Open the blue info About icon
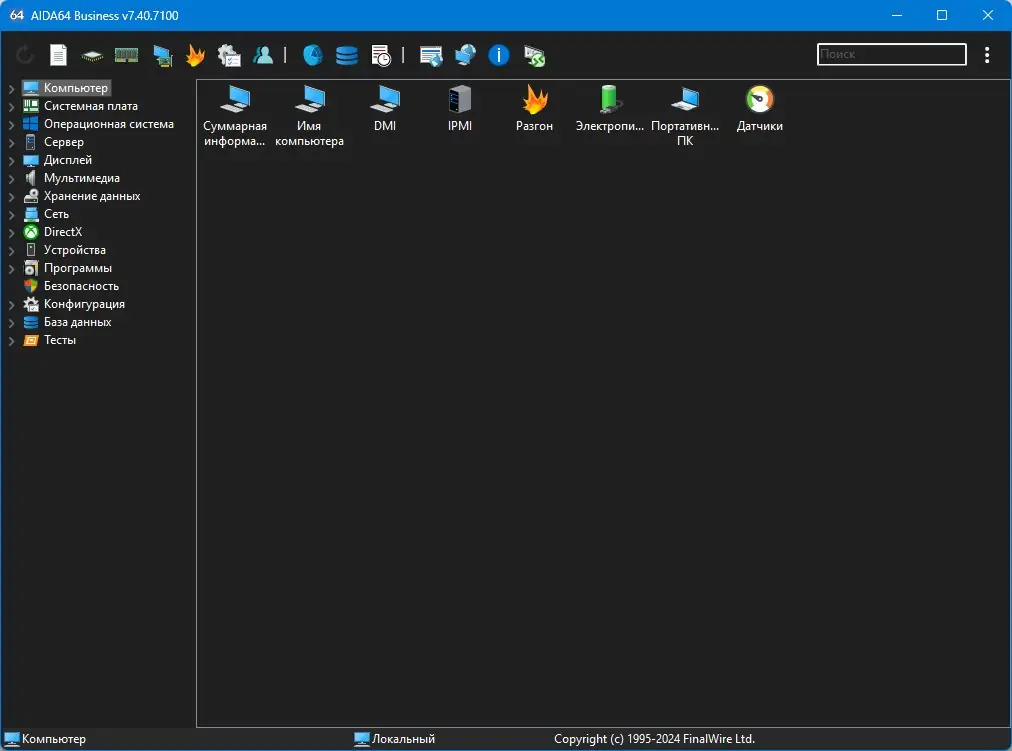This screenshot has height=751, width=1012. coord(497,55)
